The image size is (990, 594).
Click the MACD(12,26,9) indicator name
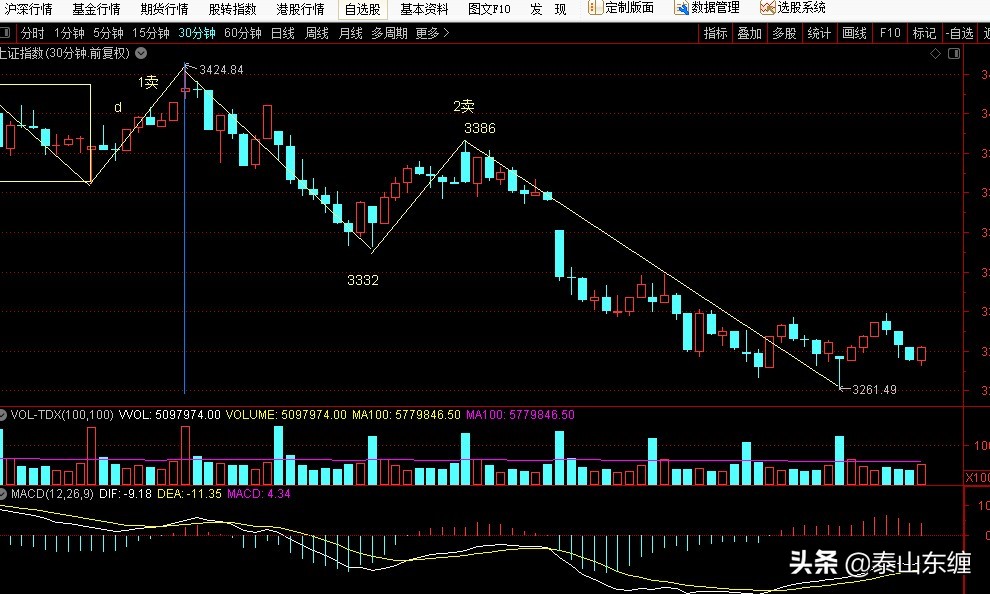click(52, 494)
